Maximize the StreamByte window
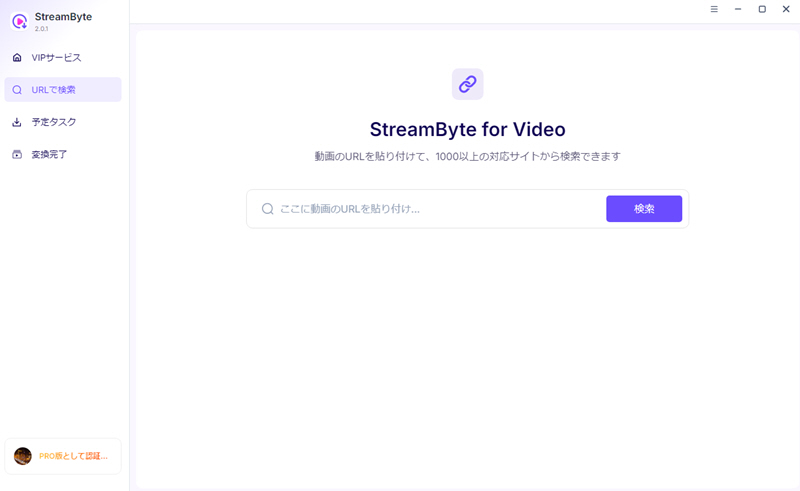 pos(762,9)
